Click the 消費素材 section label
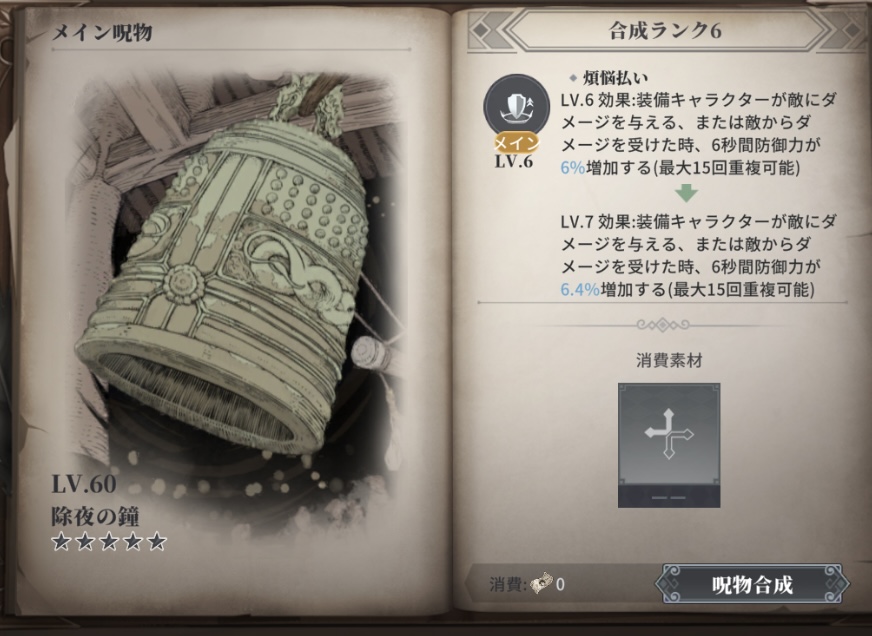Image resolution: width=872 pixels, height=636 pixels. point(669,361)
